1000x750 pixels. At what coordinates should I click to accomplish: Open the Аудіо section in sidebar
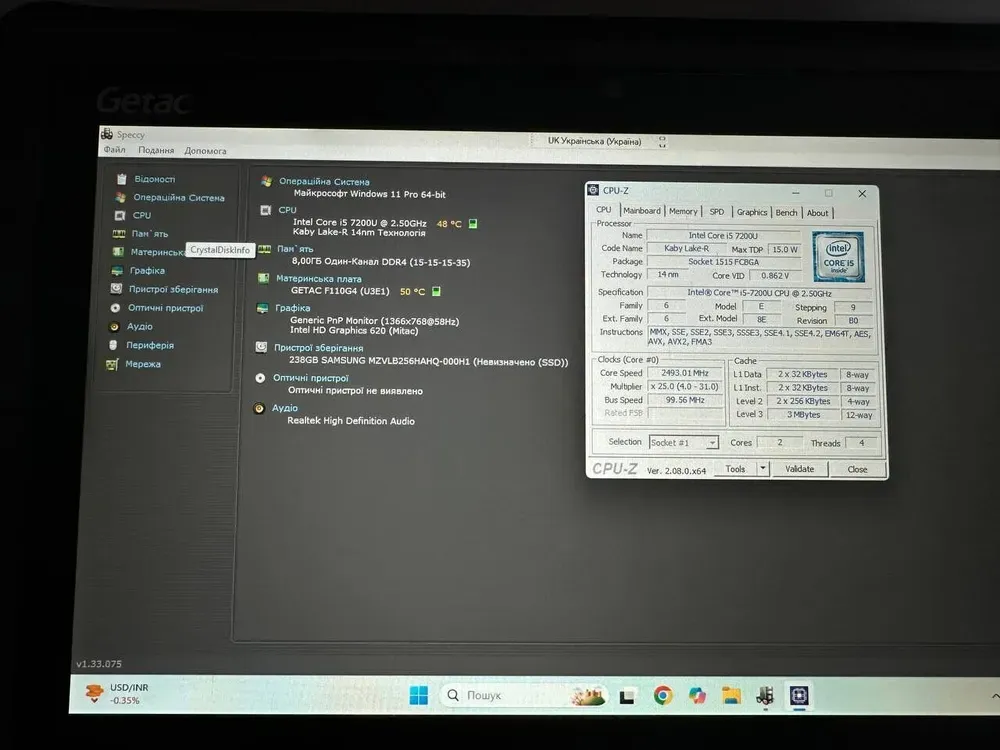[140, 327]
